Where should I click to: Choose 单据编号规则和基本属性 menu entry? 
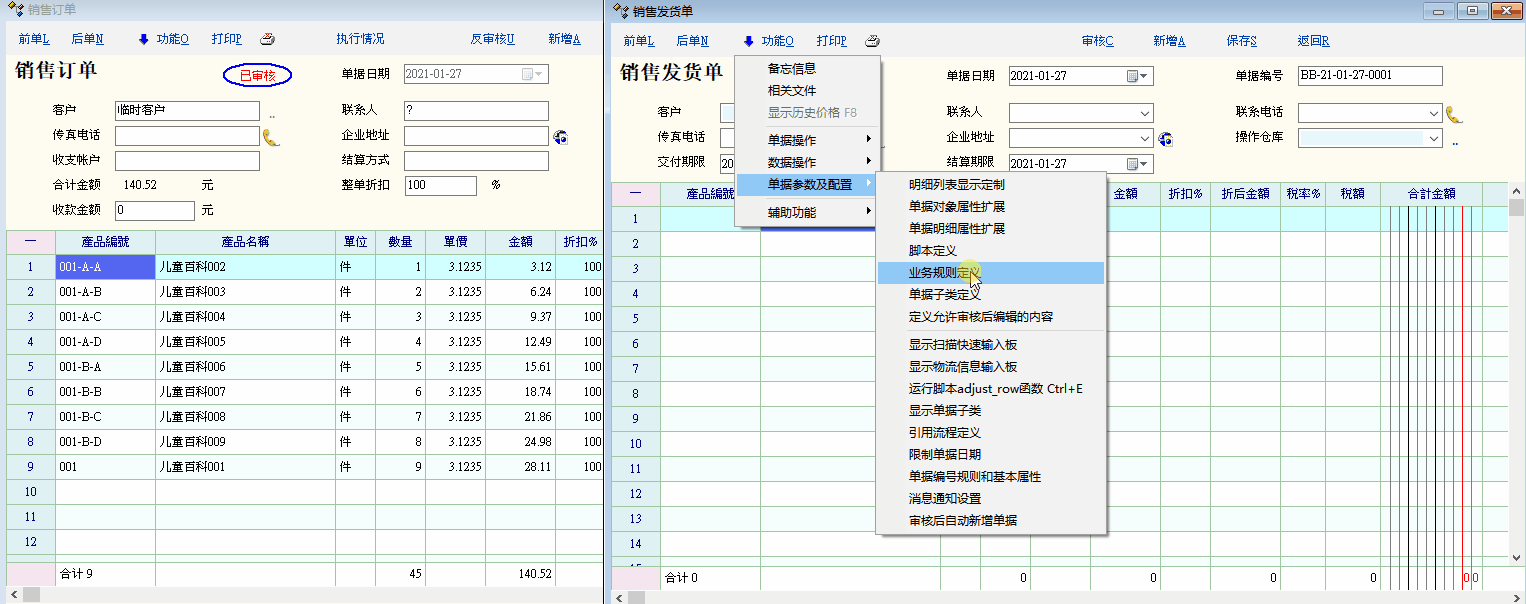point(974,477)
